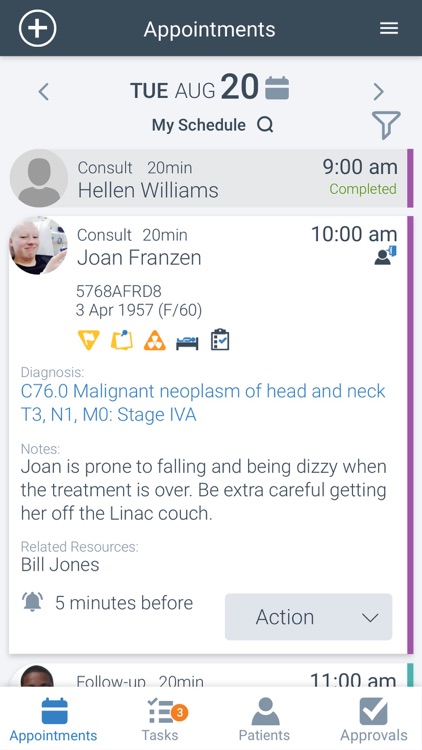Screen dimensions: 422x750
Task: Switch to the Patients tab
Action: tap(265, 719)
